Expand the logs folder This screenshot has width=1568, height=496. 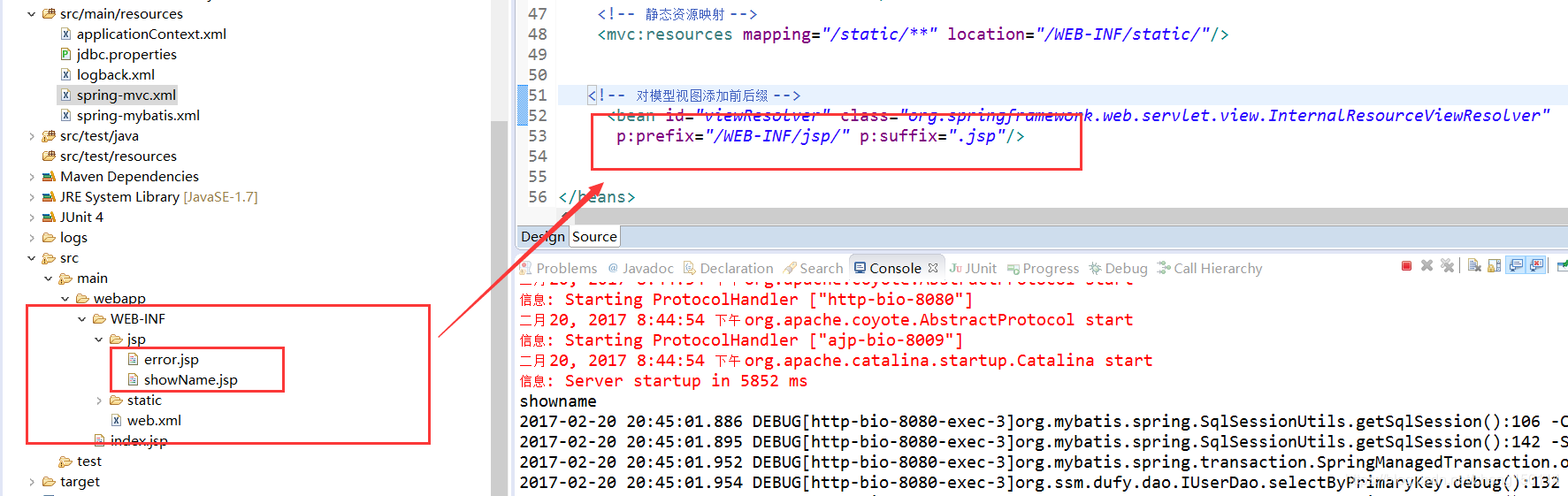click(x=32, y=238)
